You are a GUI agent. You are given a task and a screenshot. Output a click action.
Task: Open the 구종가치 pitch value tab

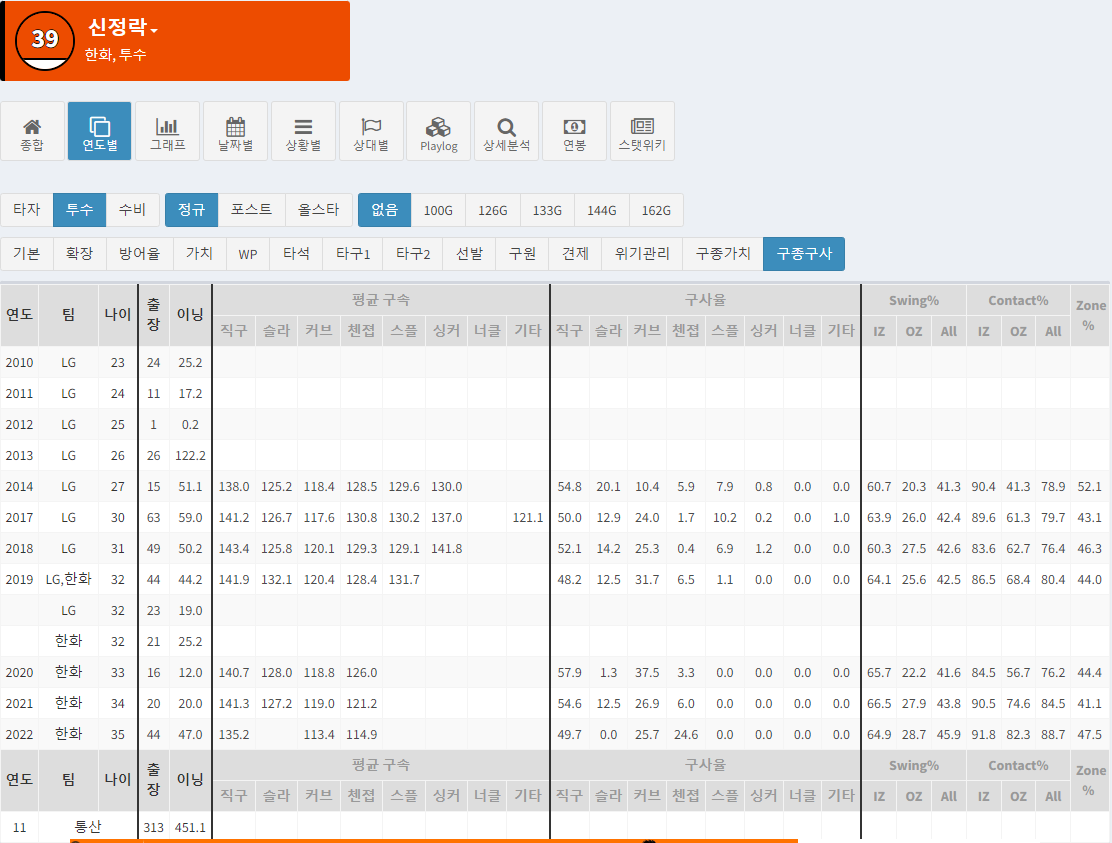723,254
